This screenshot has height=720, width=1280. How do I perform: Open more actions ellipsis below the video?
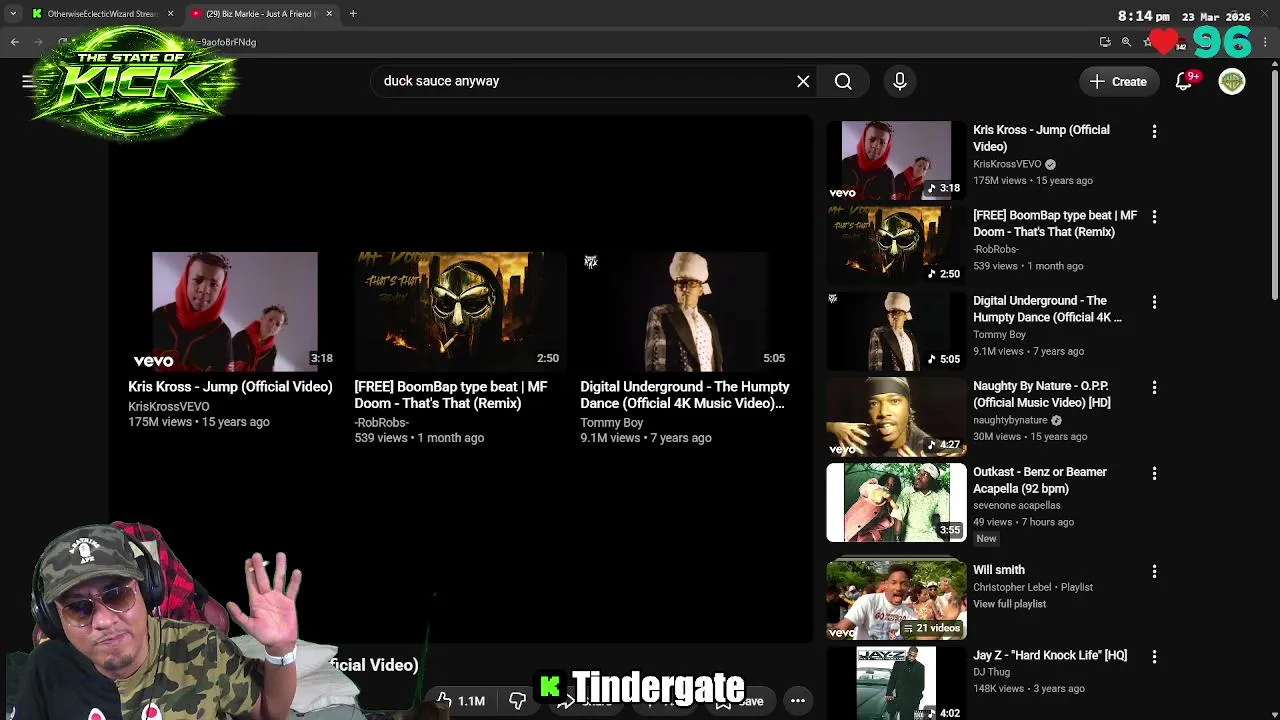point(798,701)
